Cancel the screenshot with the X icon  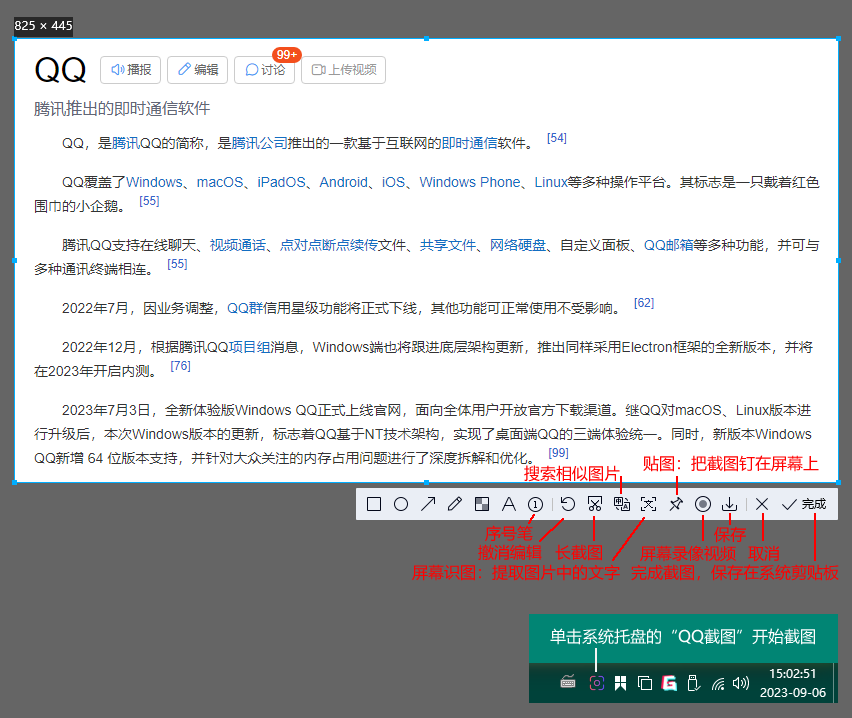pyautogui.click(x=762, y=504)
